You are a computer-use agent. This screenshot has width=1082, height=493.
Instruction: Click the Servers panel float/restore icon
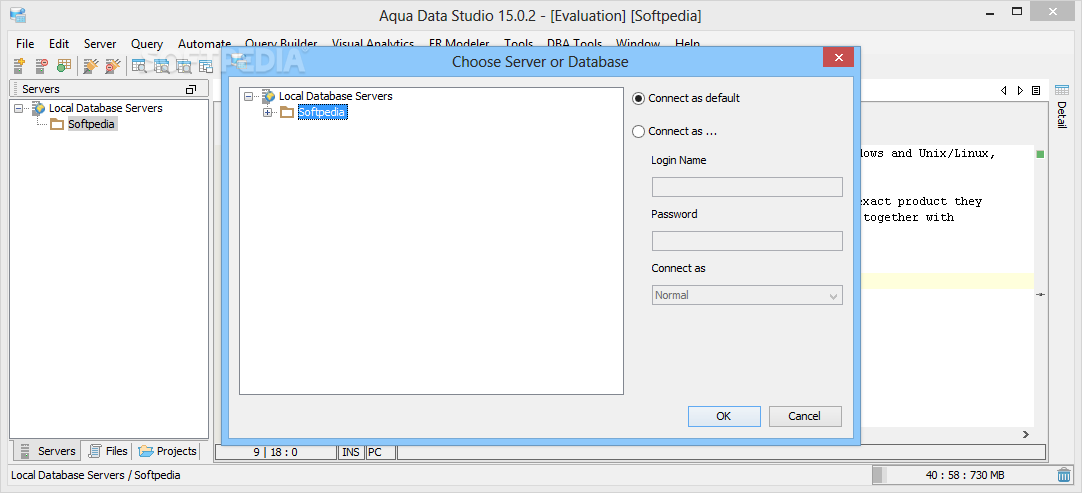pyautogui.click(x=191, y=89)
